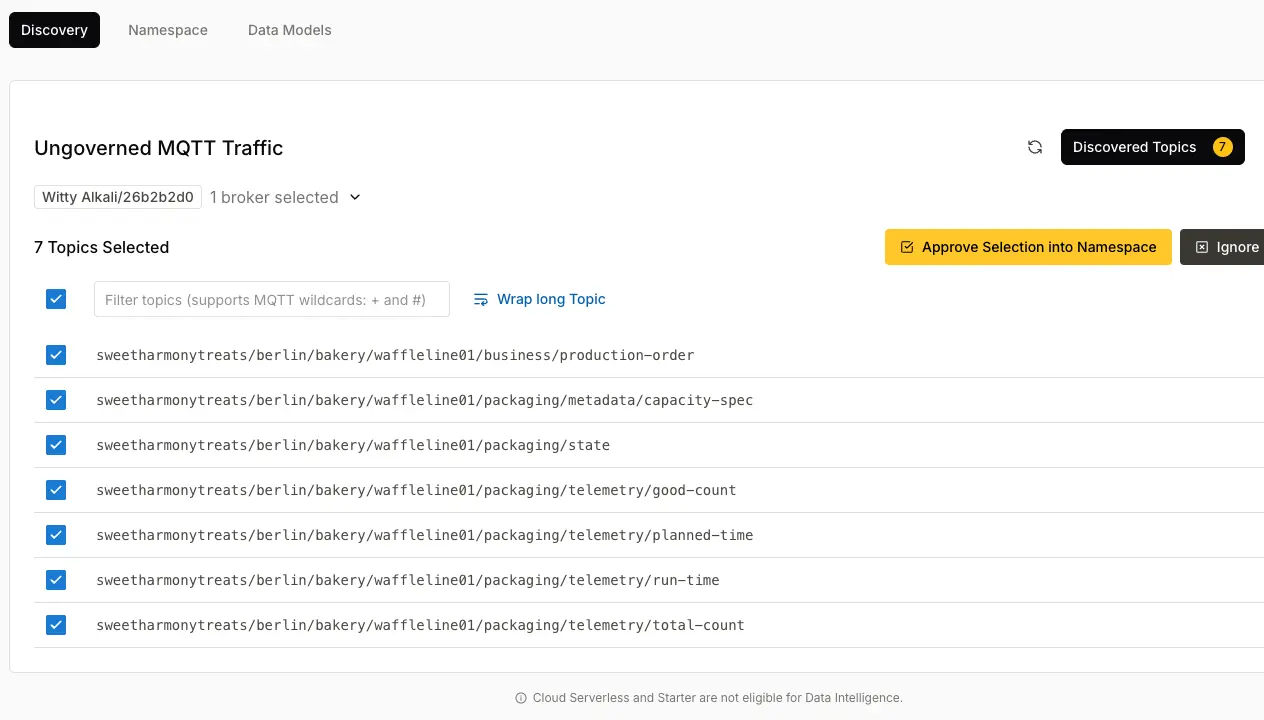Uncheck the telemetry/planned-time topic checkbox

tap(56, 535)
